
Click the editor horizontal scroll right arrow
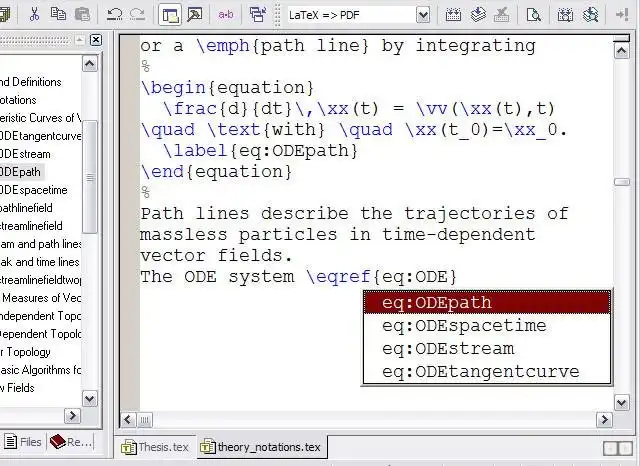pos(604,419)
